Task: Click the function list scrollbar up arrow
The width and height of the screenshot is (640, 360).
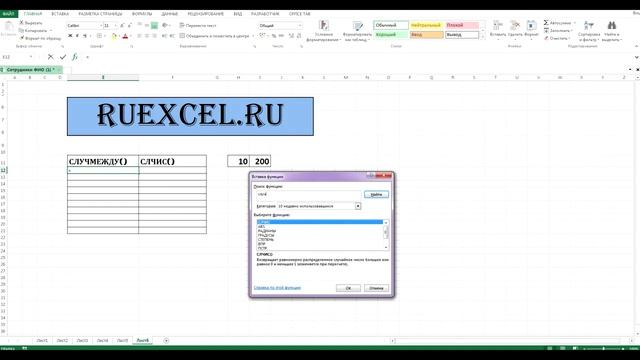Action: tap(386, 222)
